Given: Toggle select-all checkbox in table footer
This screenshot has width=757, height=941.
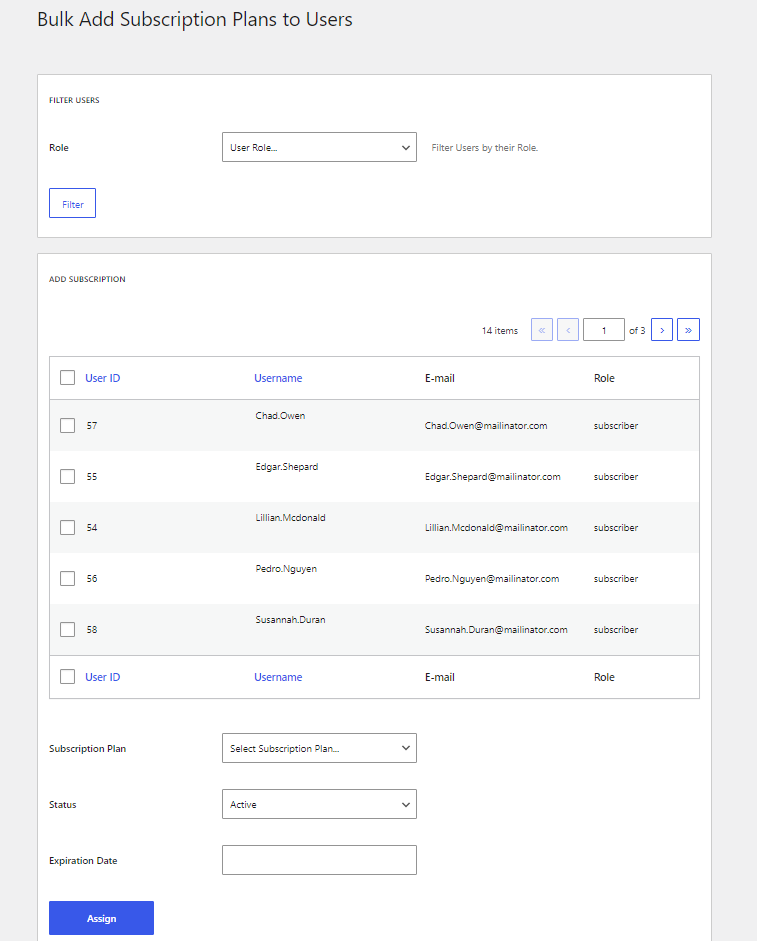Looking at the screenshot, I should tap(68, 677).
